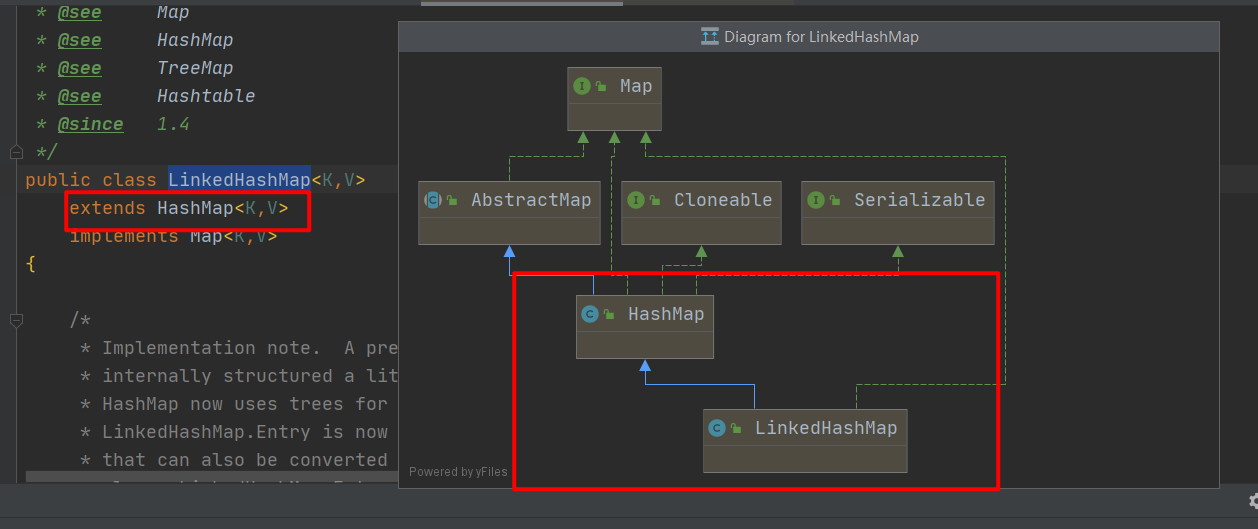This screenshot has height=529, width=1258.
Task: Collapse the Javadoc fold marker near '*/'
Action: 16,152
